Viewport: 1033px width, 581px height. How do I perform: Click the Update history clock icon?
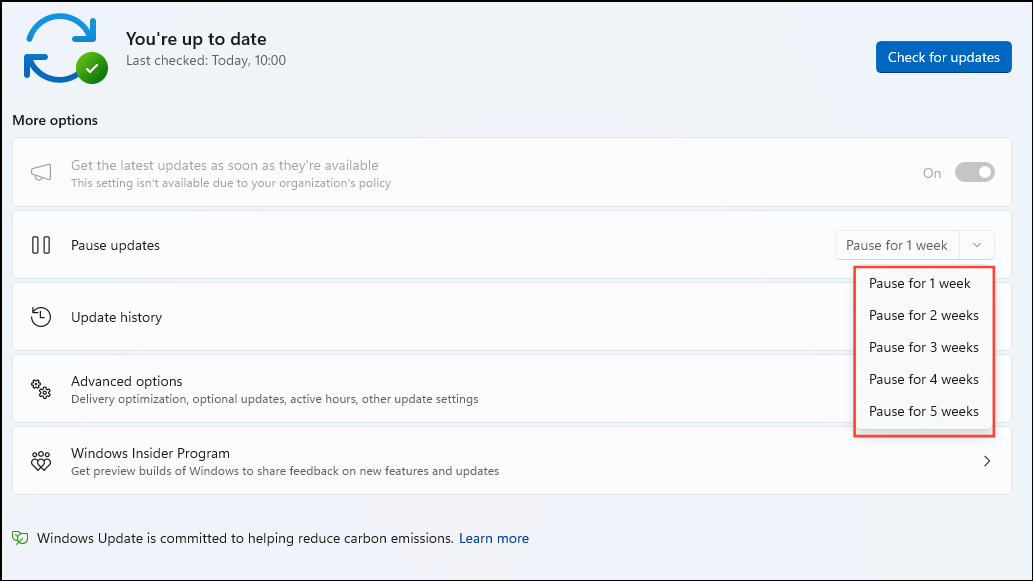[41, 317]
